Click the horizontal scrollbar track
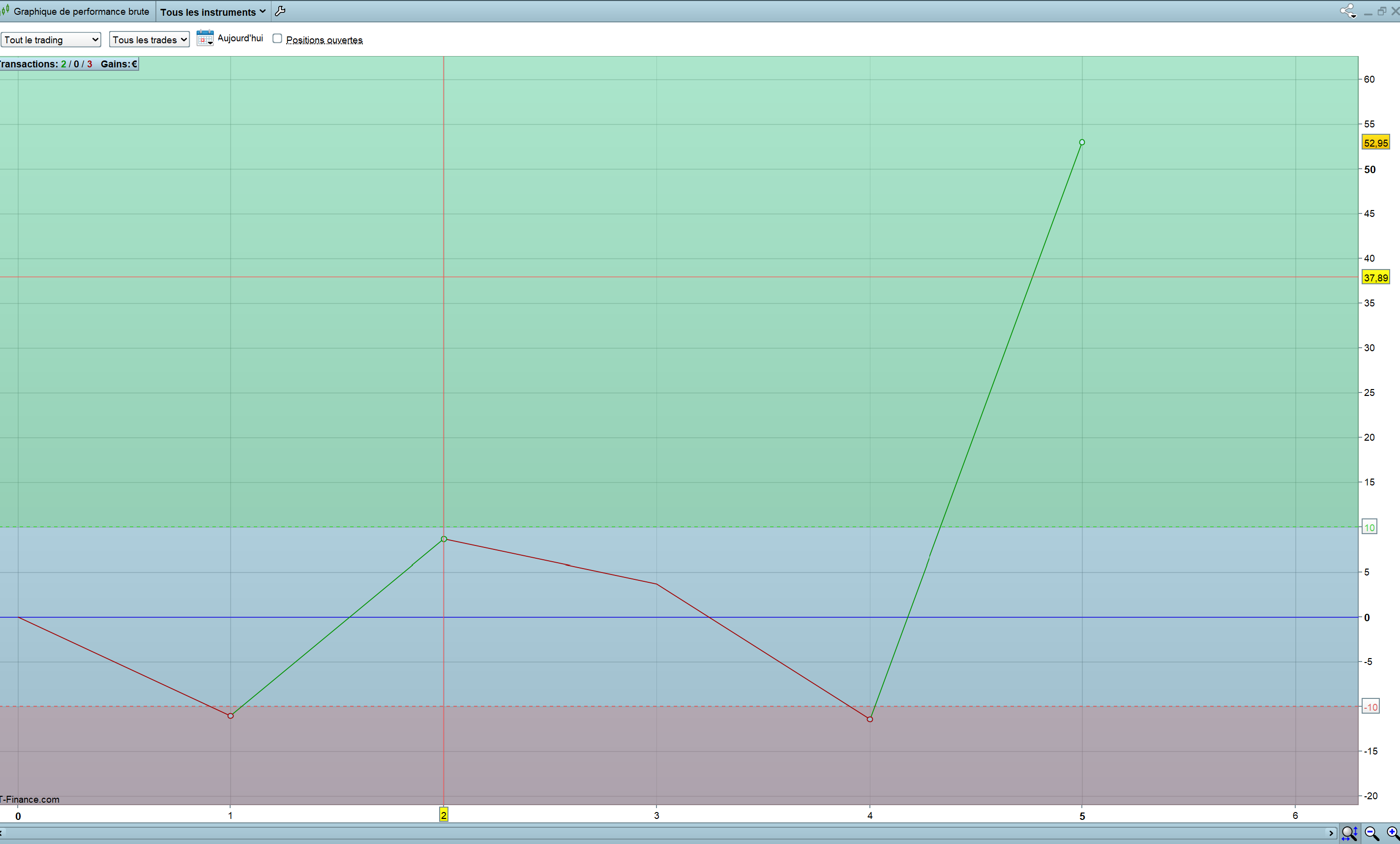1400x844 pixels. [665, 833]
